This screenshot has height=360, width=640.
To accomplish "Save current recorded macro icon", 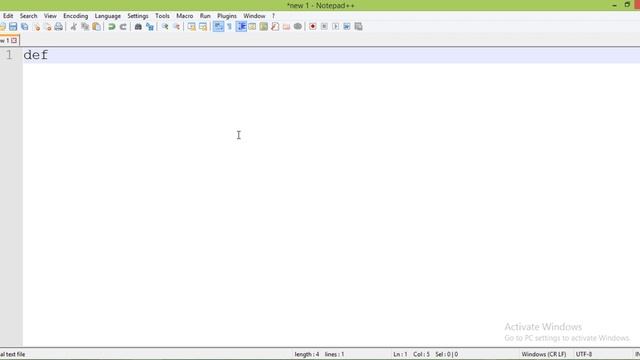I will pos(358,27).
